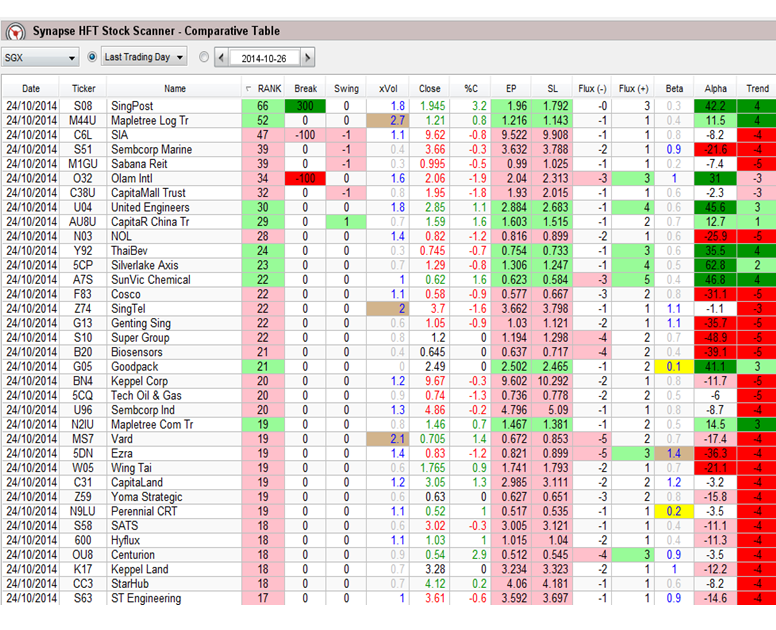Click the green Break cell showing 300

(305, 105)
